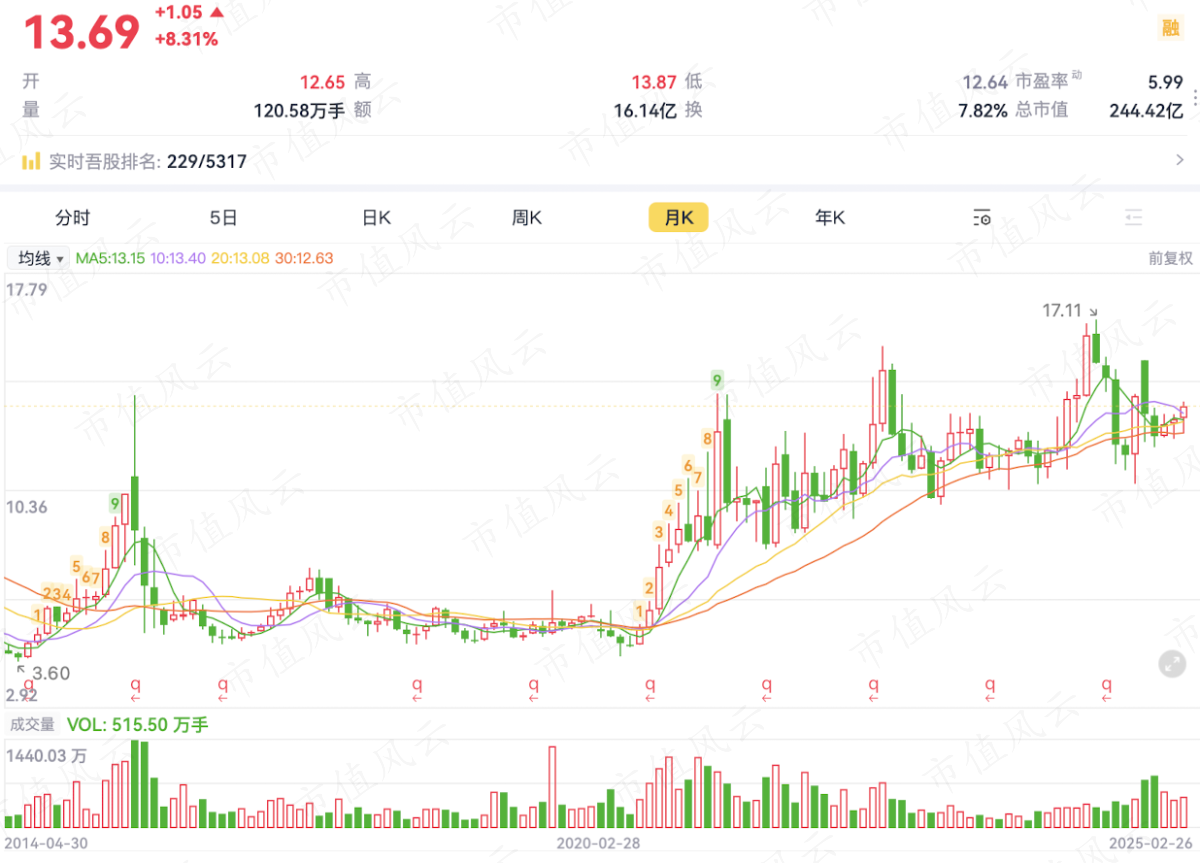Image resolution: width=1200 pixels, height=863 pixels.
Task: Select the 周K chart tab
Action: click(527, 218)
